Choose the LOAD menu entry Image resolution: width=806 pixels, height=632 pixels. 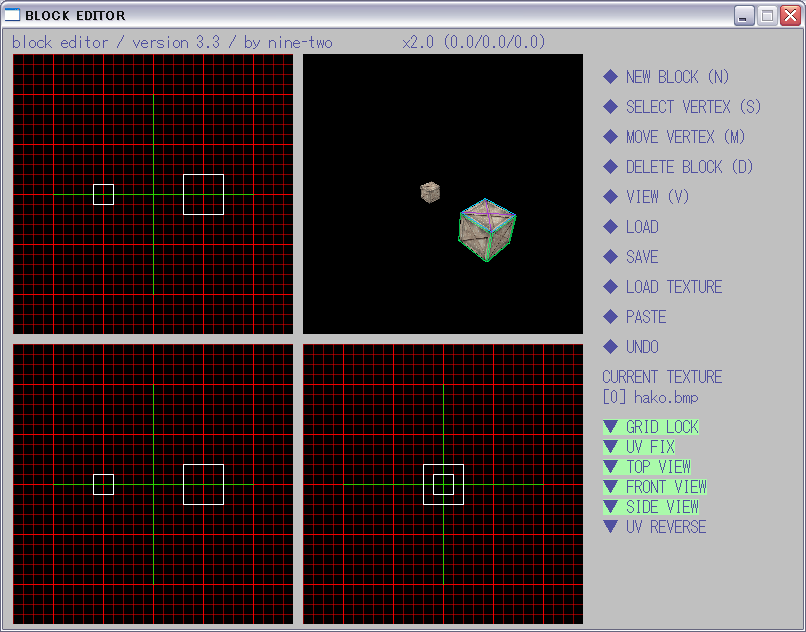(641, 227)
